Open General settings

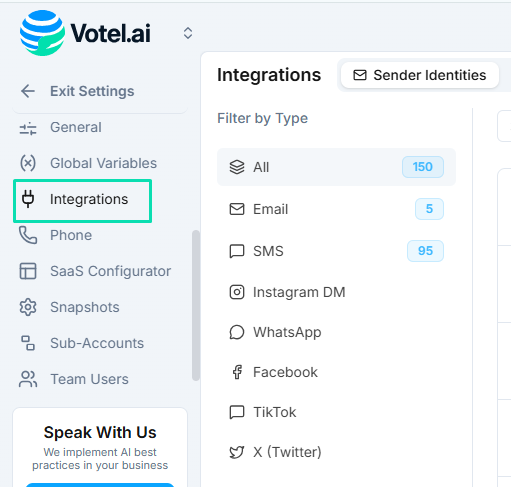[x=76, y=127]
